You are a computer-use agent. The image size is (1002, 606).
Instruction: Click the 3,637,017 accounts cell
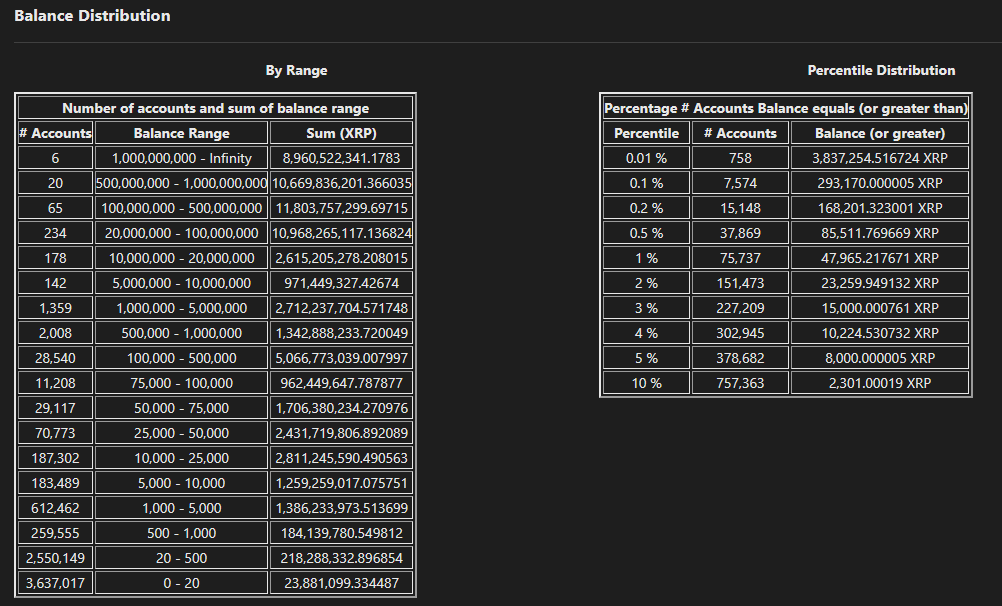click(x=56, y=583)
